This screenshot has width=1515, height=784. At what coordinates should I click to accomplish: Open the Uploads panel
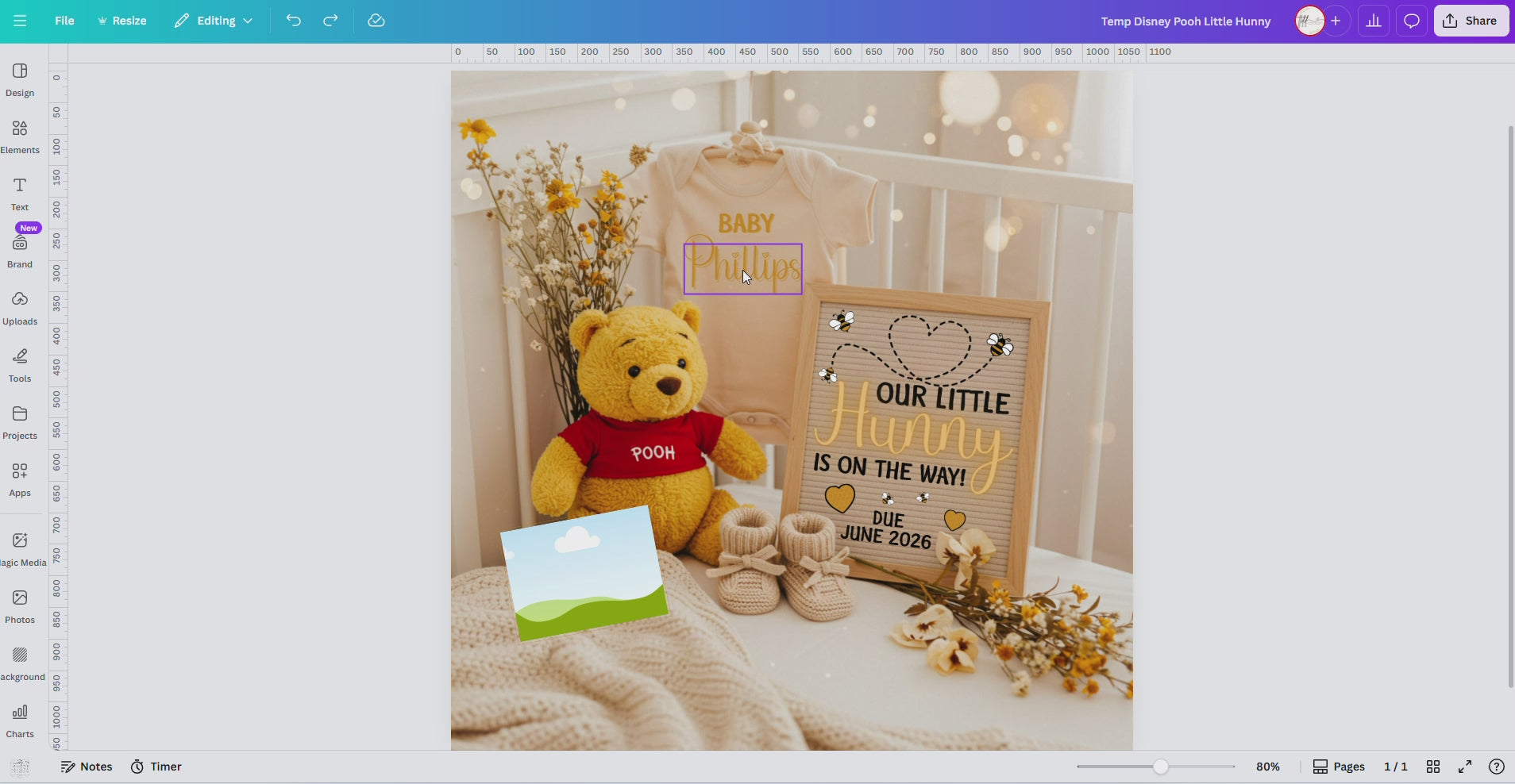point(19,307)
